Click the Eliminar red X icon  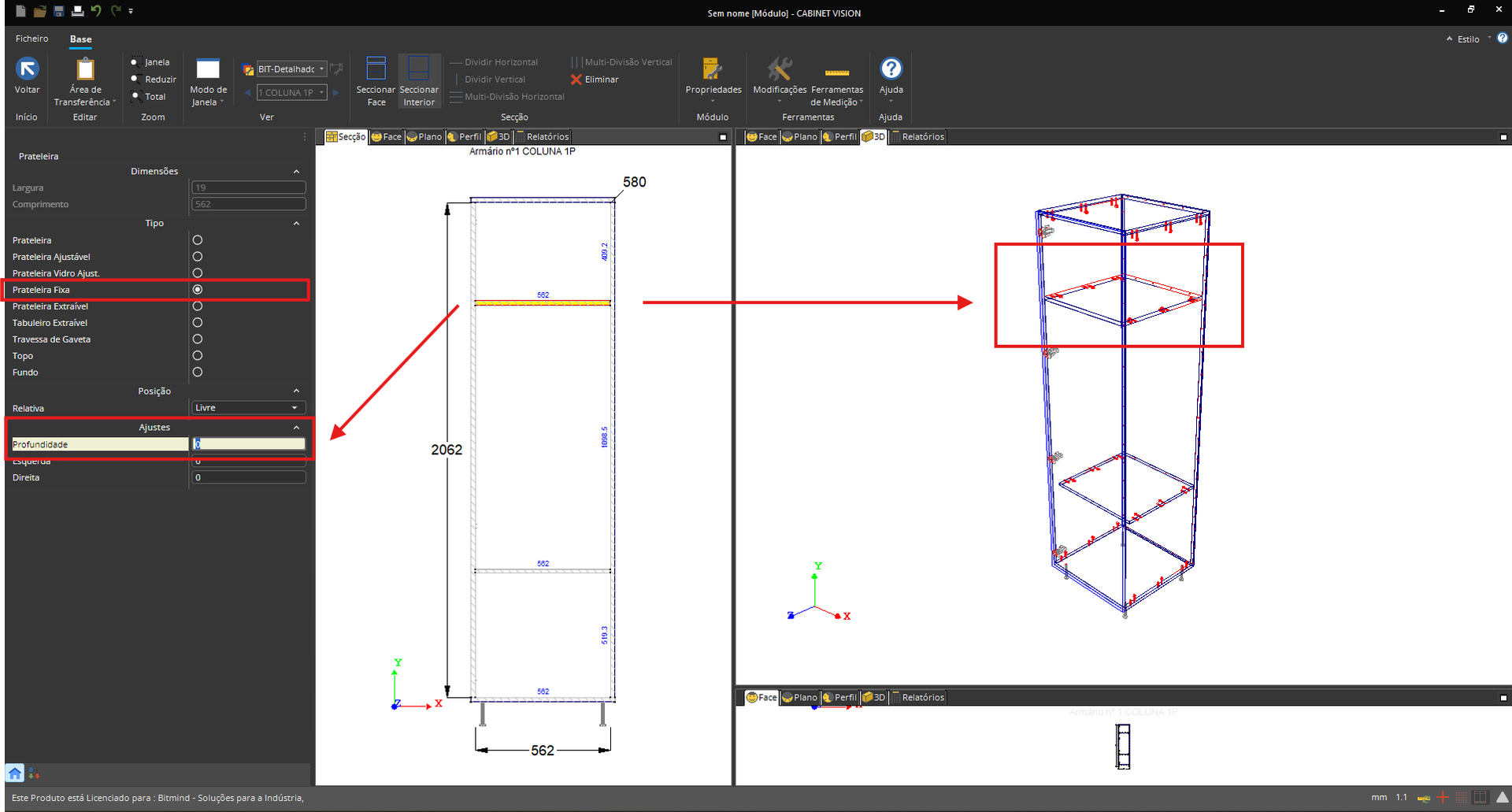[x=576, y=80]
